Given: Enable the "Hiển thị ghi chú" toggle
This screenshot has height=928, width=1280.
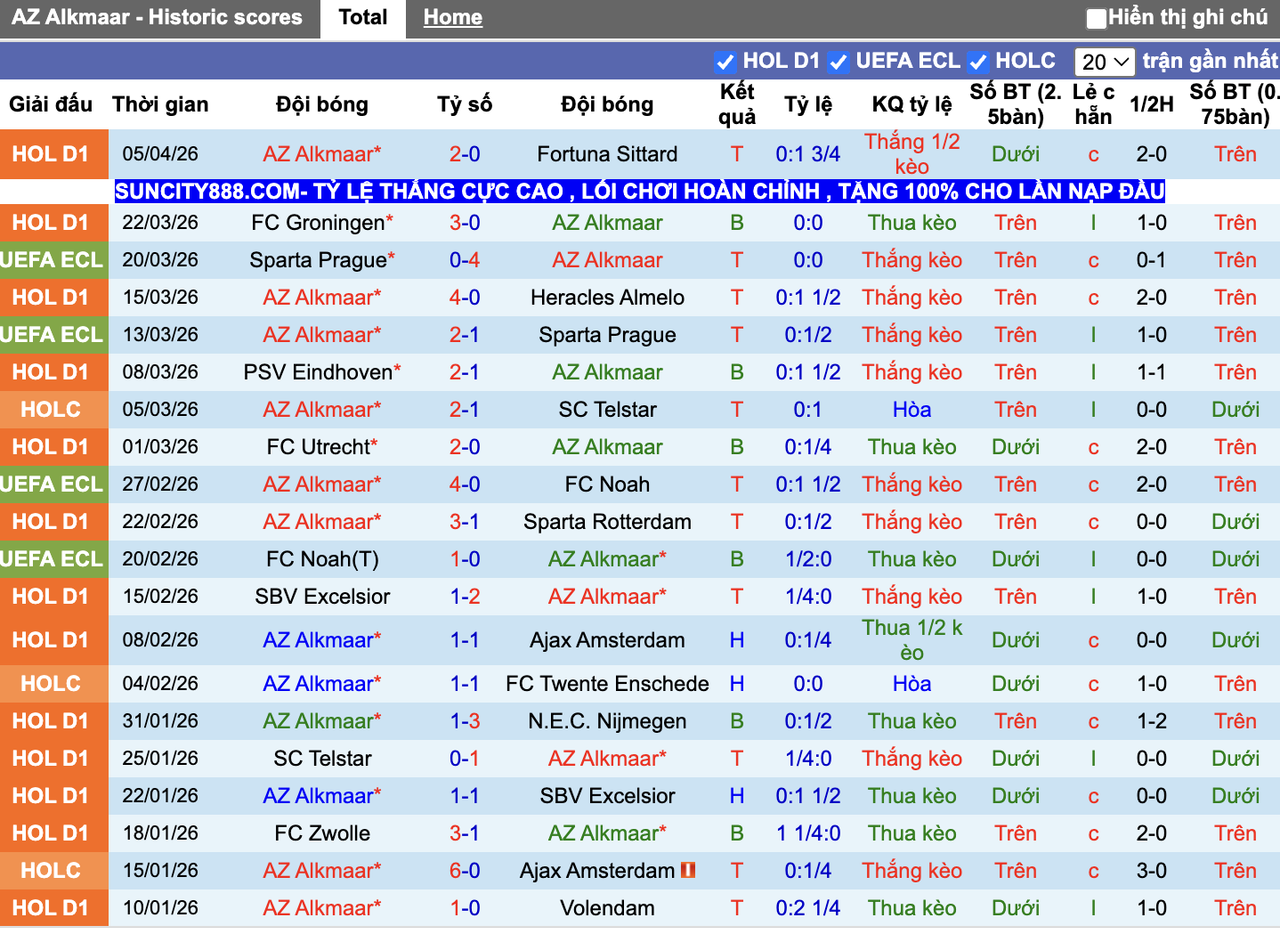Looking at the screenshot, I should point(1096,16).
